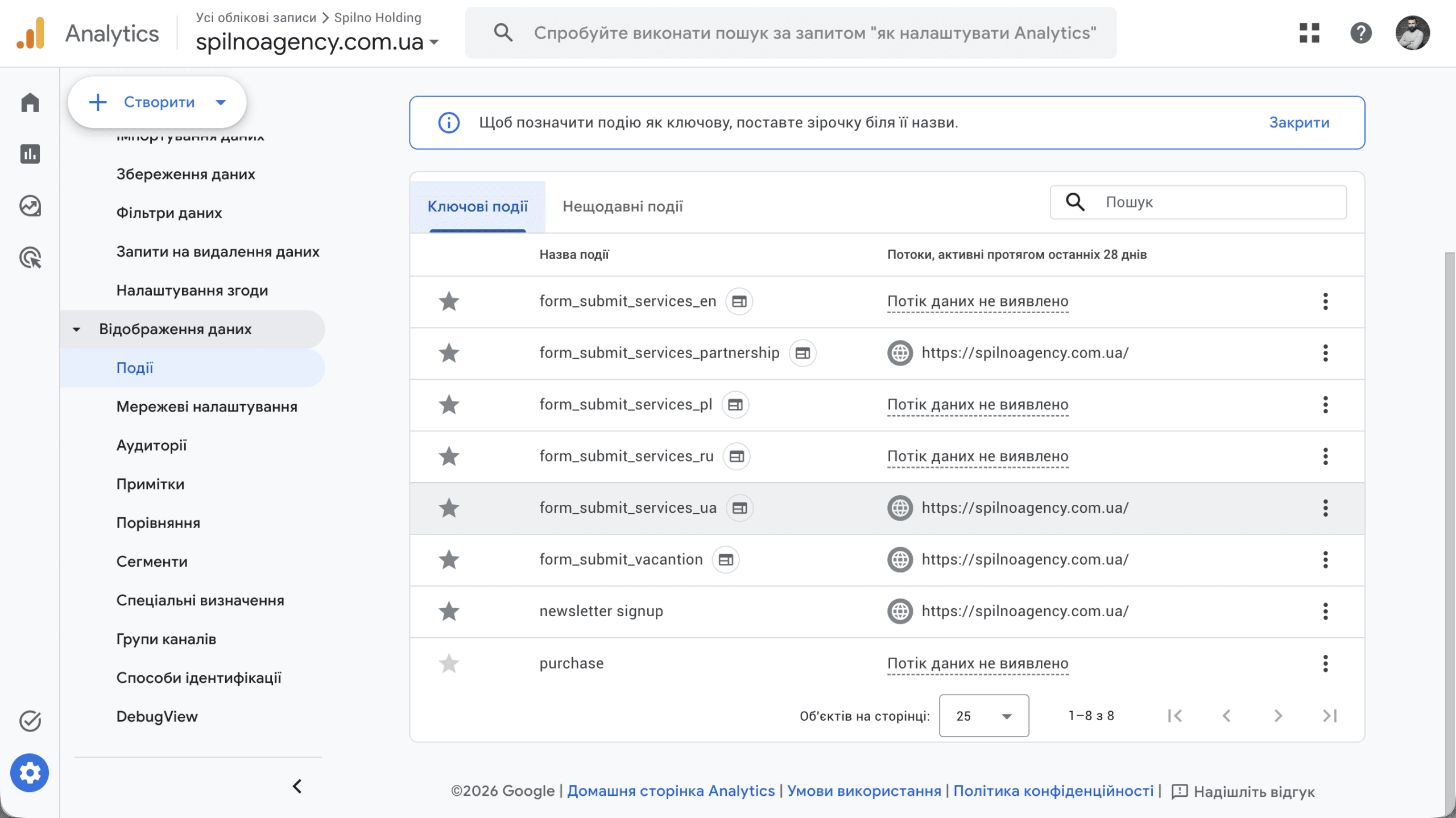Open the Reports bar chart icon
1456x818 pixels.
30,154
